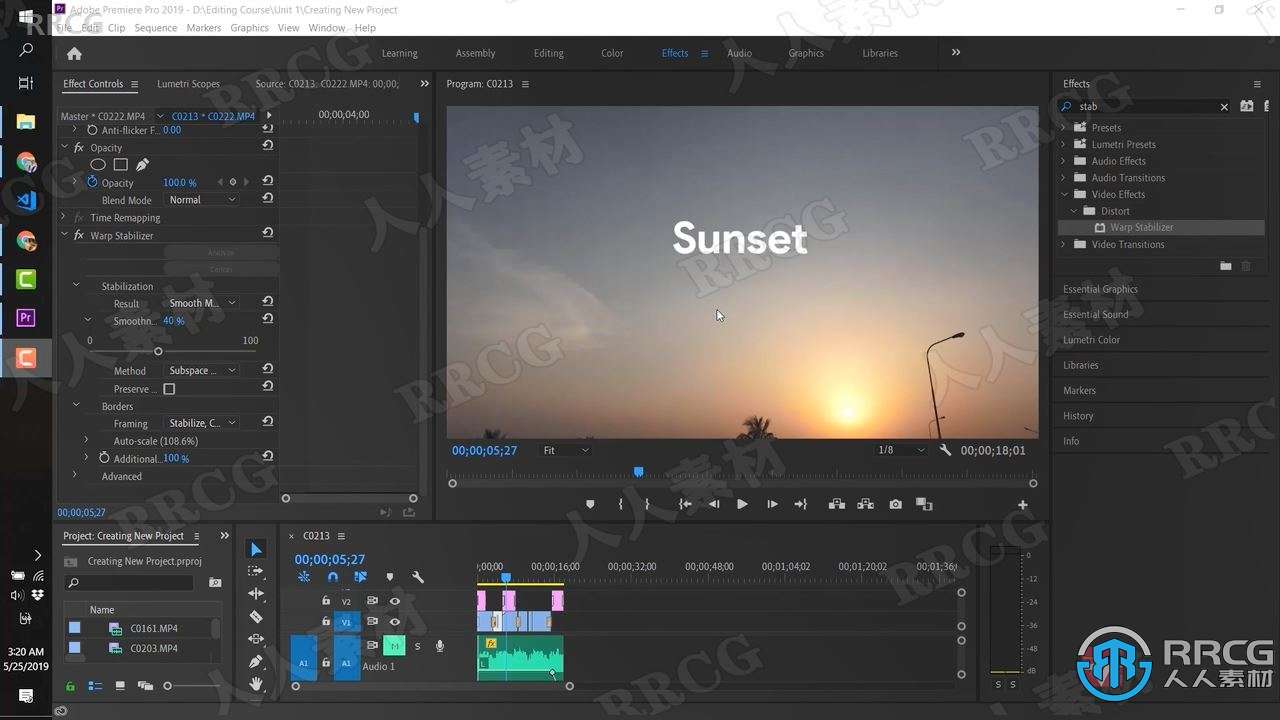Click the Home icon in workspace bar
Image resolution: width=1280 pixels, height=720 pixels.
(74, 54)
